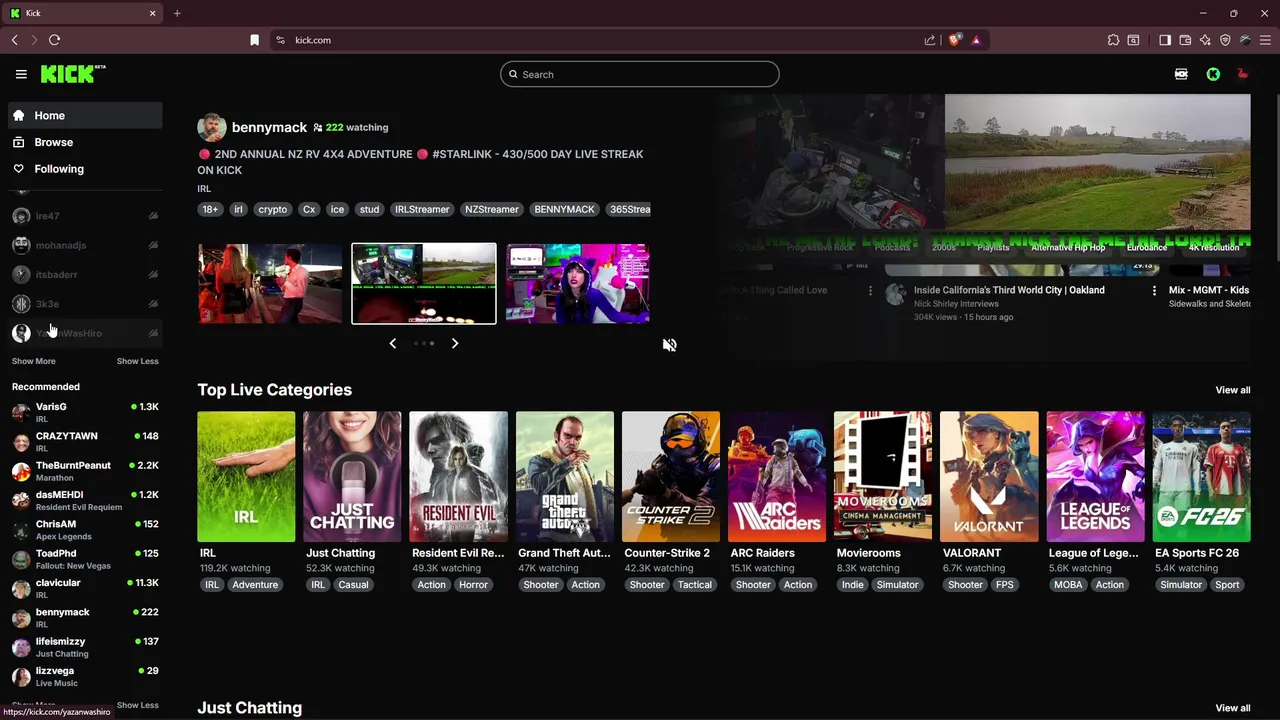Open Resident Evil category card
The height and width of the screenshot is (720, 1280).
(458, 476)
